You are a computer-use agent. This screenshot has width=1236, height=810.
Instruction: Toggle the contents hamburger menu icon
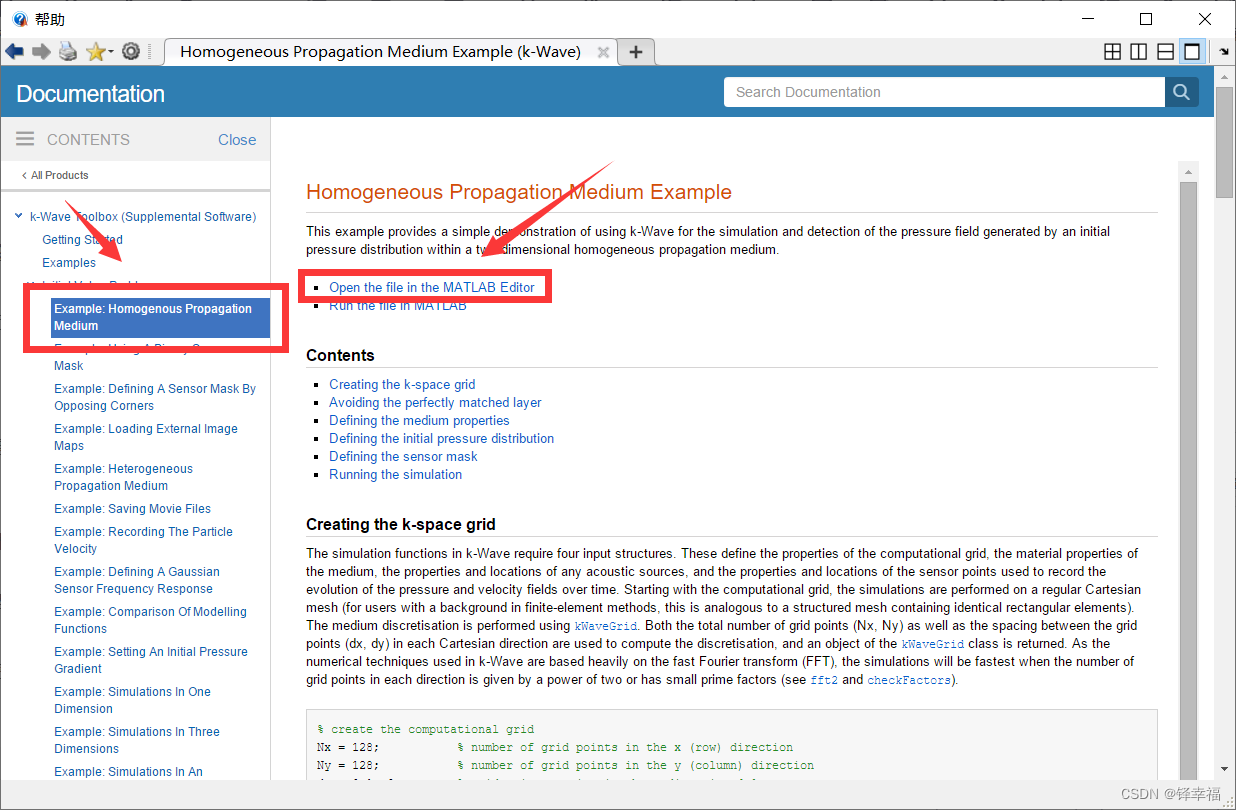[x=25, y=139]
